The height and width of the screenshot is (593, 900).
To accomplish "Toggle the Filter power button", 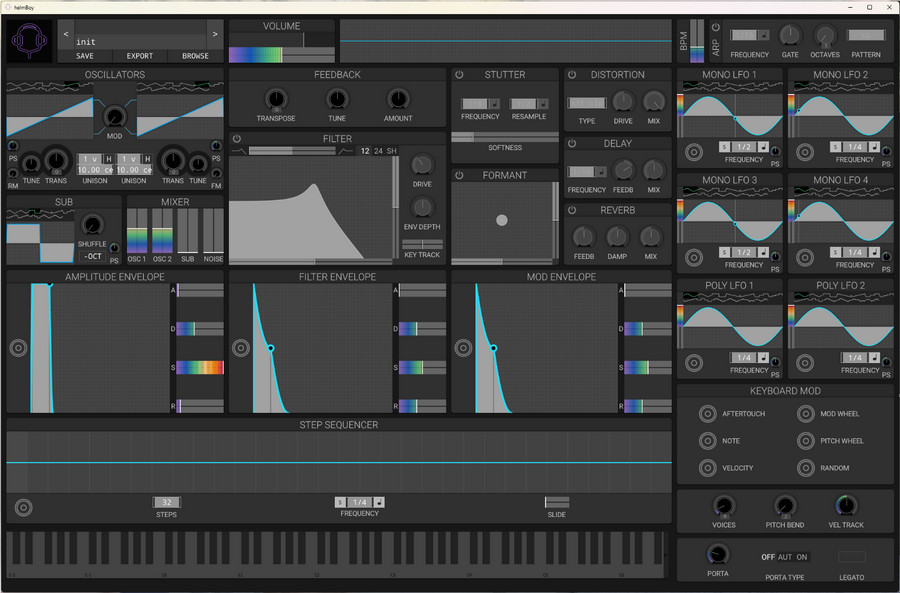I will [x=236, y=138].
